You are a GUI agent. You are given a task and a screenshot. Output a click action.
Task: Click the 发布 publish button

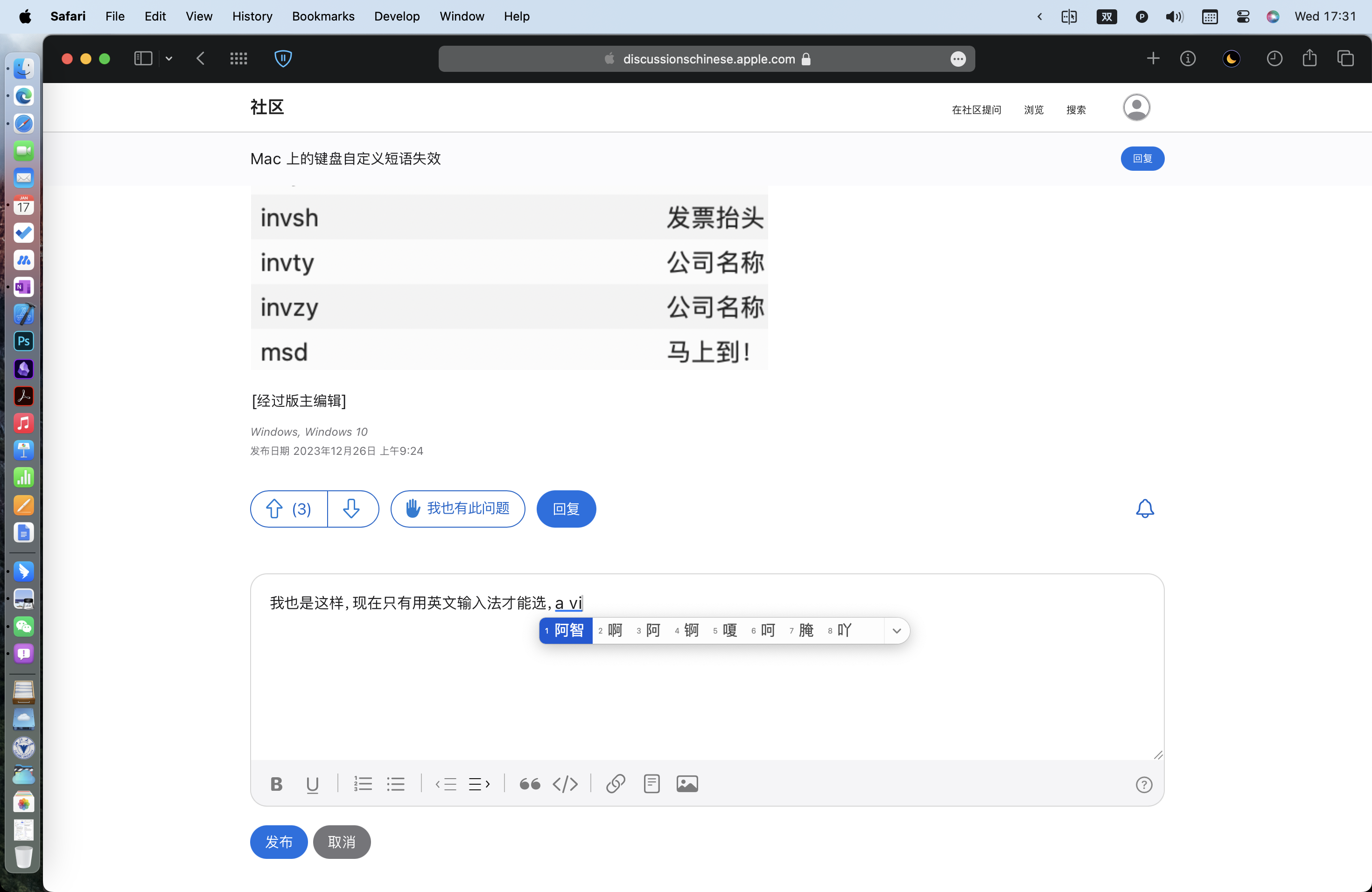pos(279,842)
